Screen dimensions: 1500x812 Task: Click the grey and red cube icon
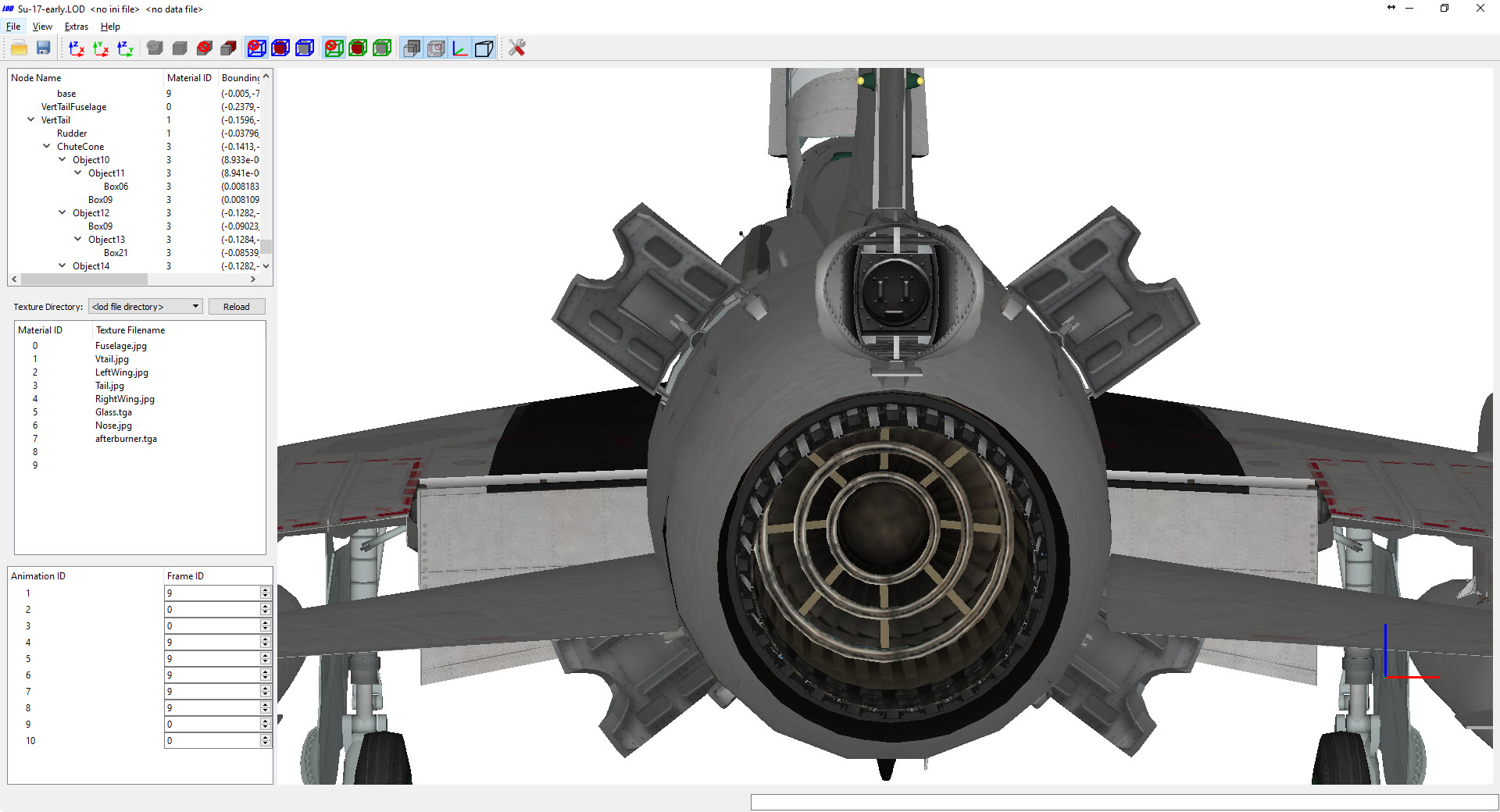point(228,48)
